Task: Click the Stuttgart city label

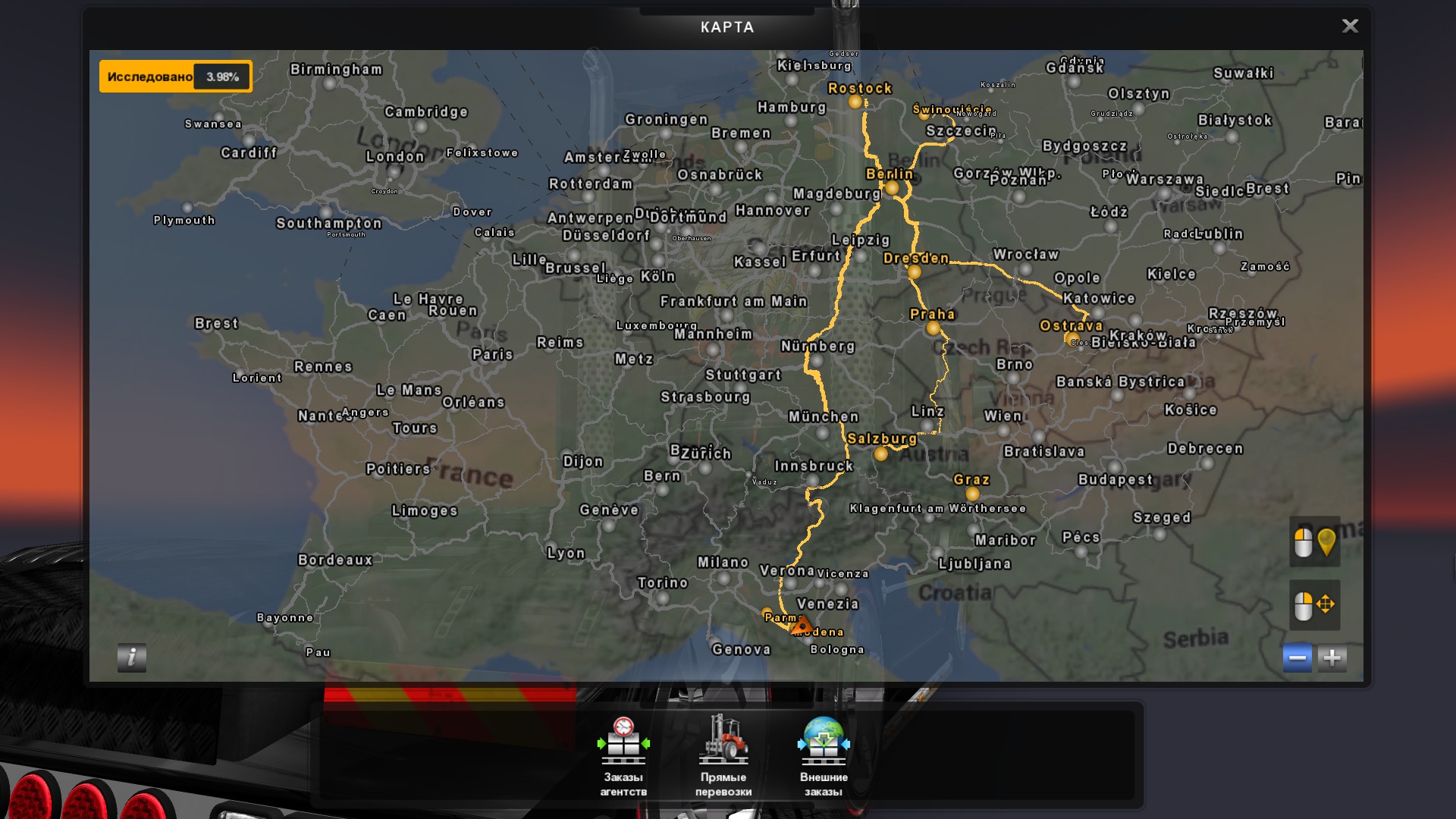Action: click(x=743, y=375)
